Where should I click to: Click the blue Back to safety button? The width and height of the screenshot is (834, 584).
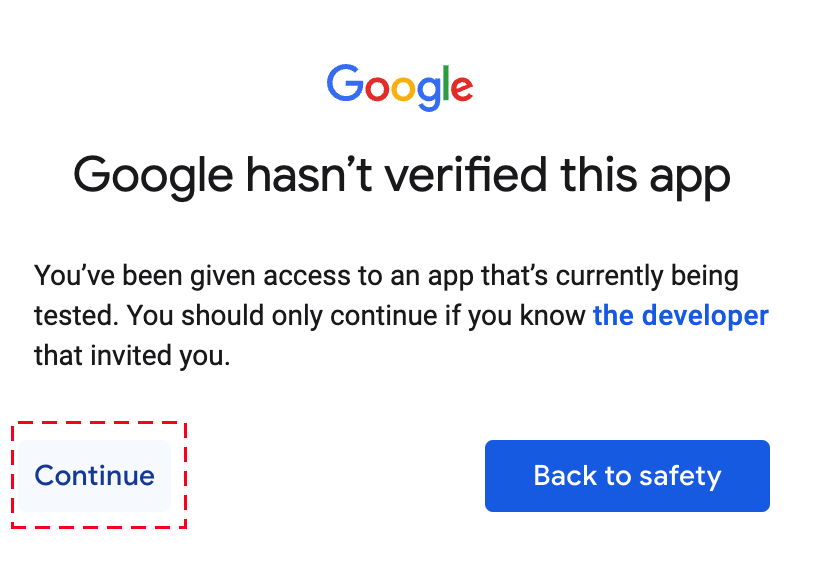click(627, 475)
